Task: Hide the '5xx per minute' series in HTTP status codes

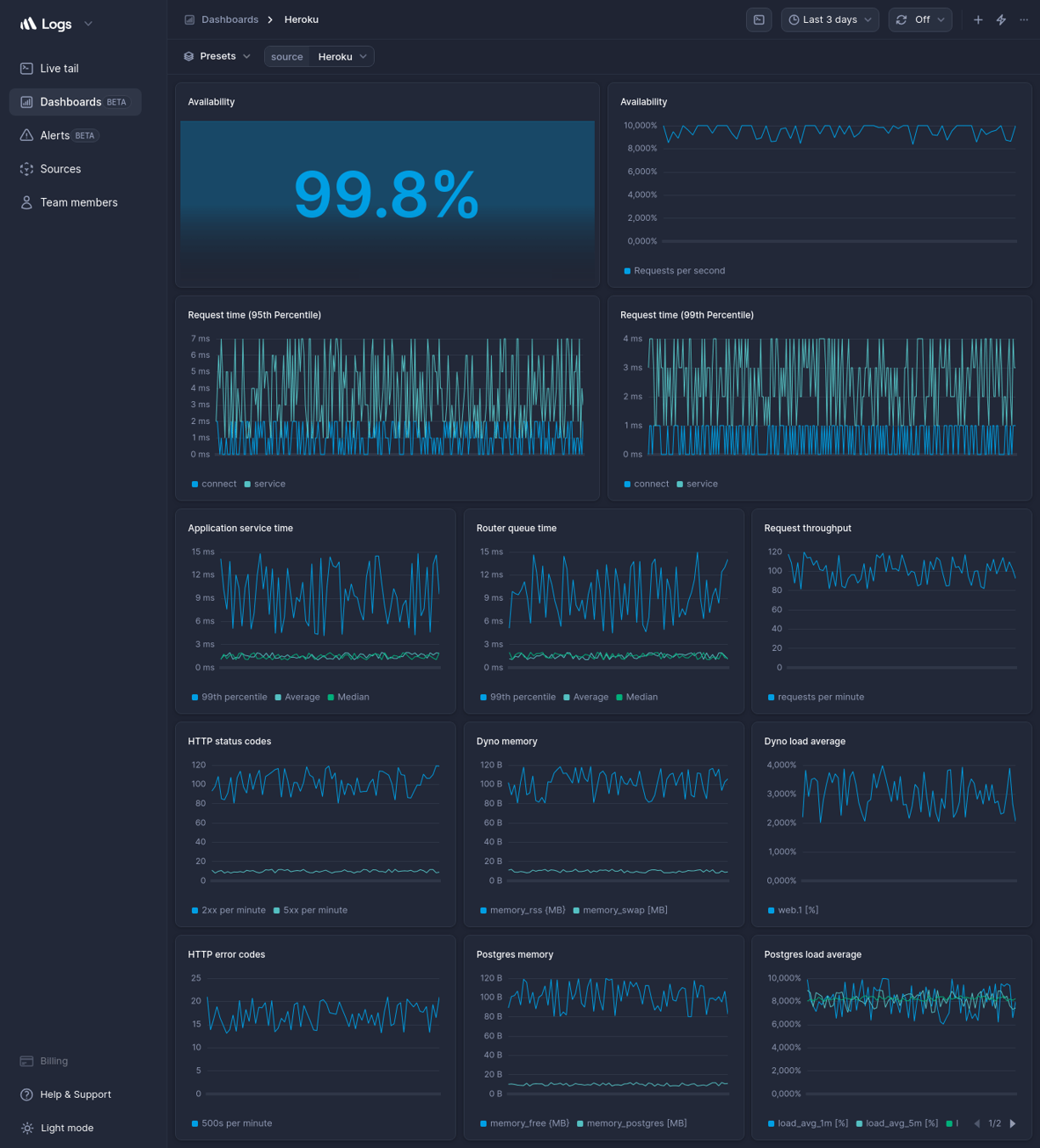Action: [310, 909]
